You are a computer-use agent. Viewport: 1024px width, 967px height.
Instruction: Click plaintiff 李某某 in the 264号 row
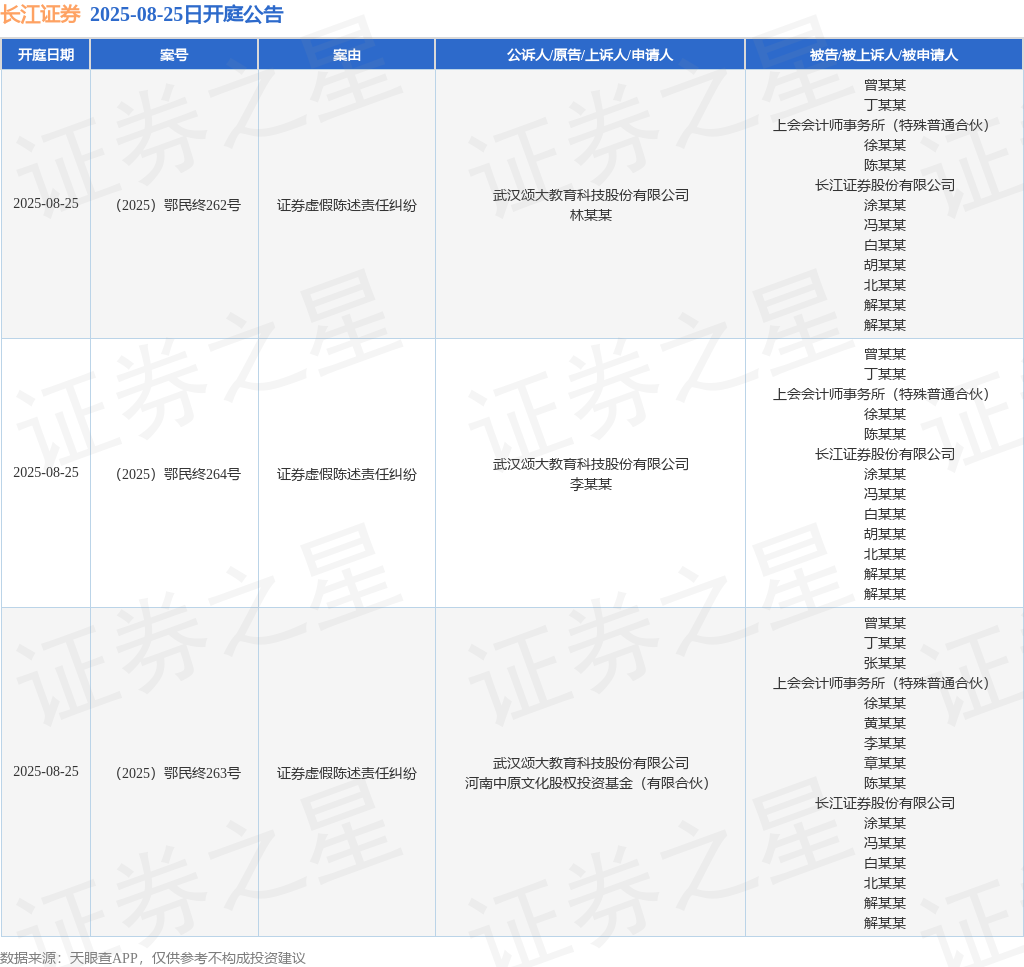pyautogui.click(x=590, y=484)
